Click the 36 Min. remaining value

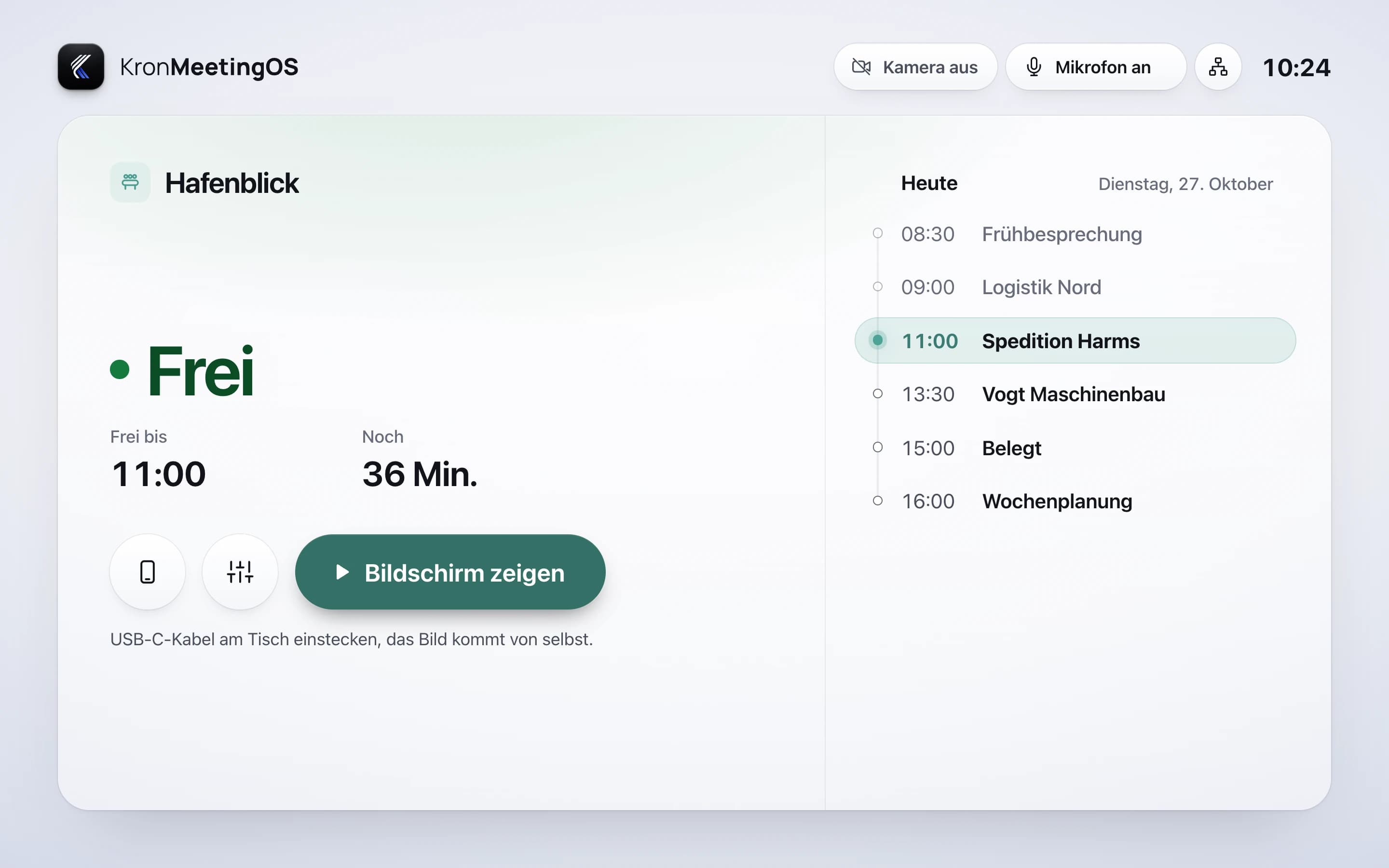point(420,474)
